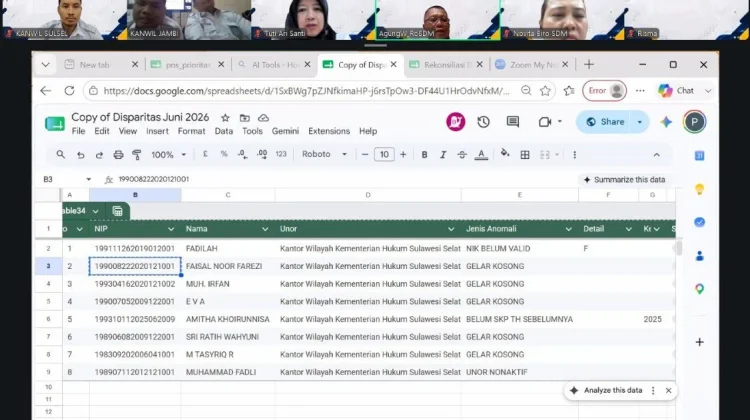Open the toolbar more options menu
The height and width of the screenshot is (420, 750).
574,155
